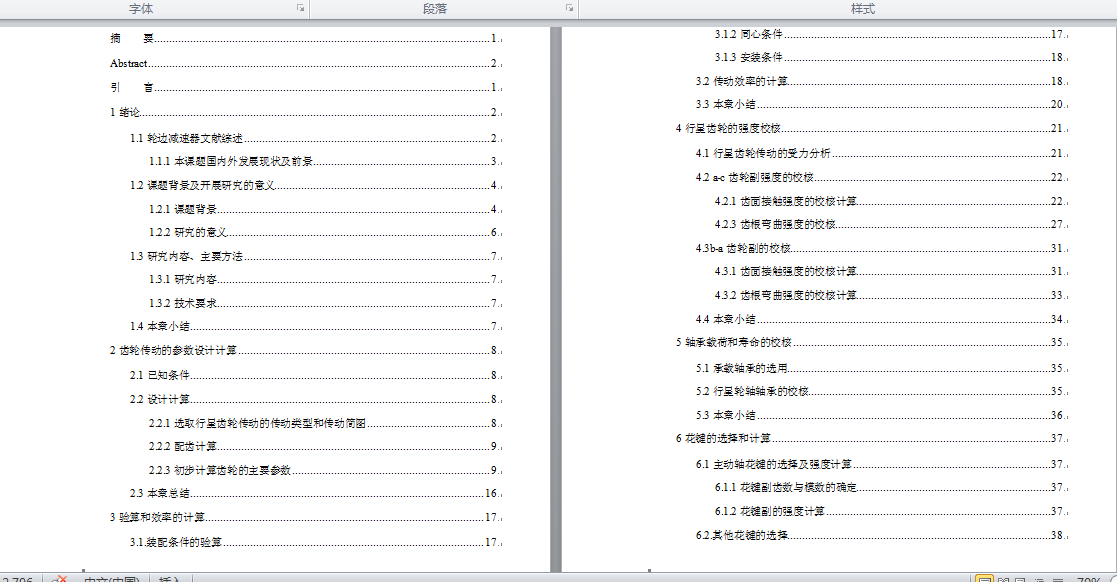Select entry 4.3.2 齿根弯曲强度的校核计算

[x=891, y=295]
